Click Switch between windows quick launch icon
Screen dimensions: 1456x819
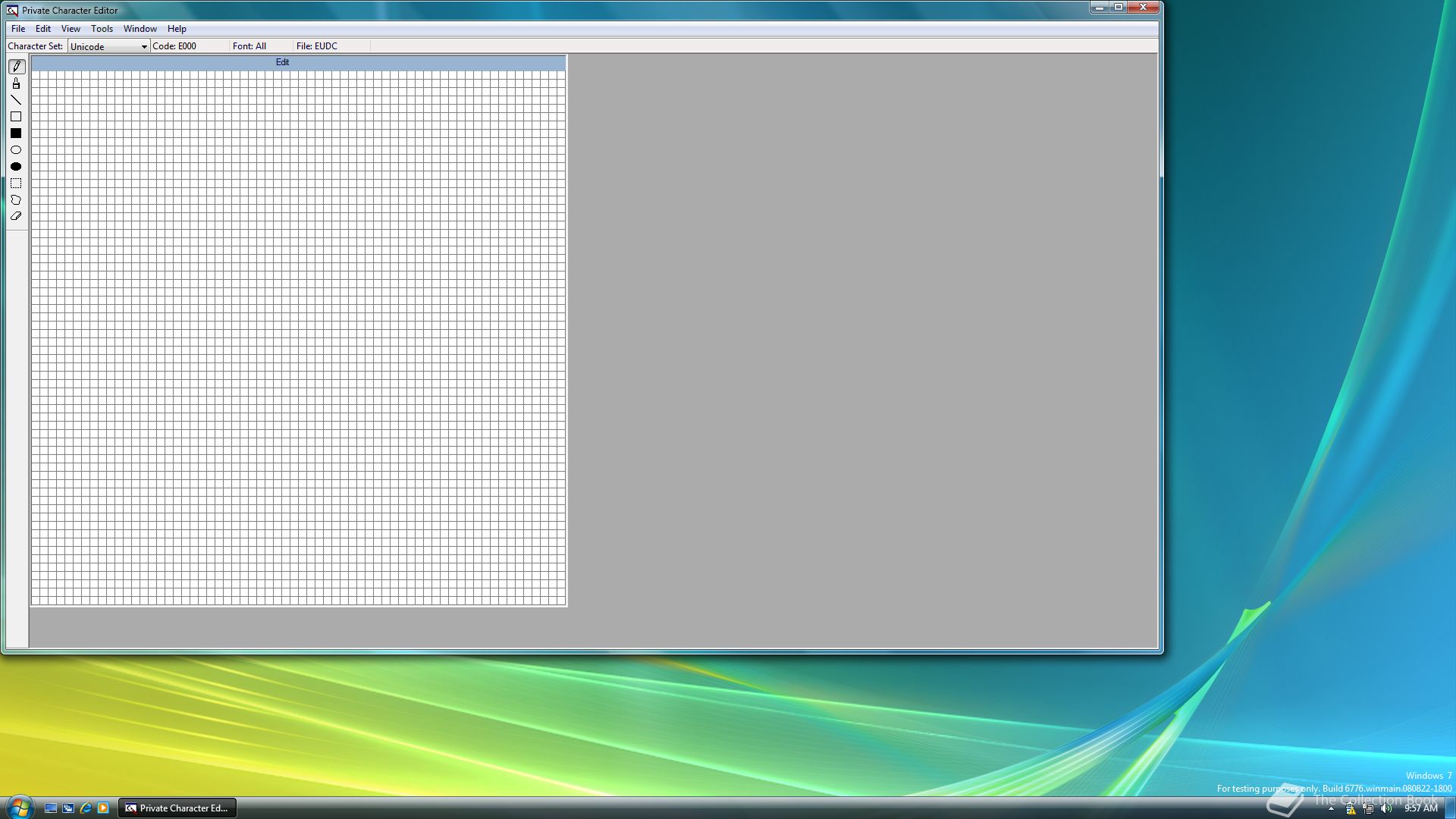coord(68,808)
